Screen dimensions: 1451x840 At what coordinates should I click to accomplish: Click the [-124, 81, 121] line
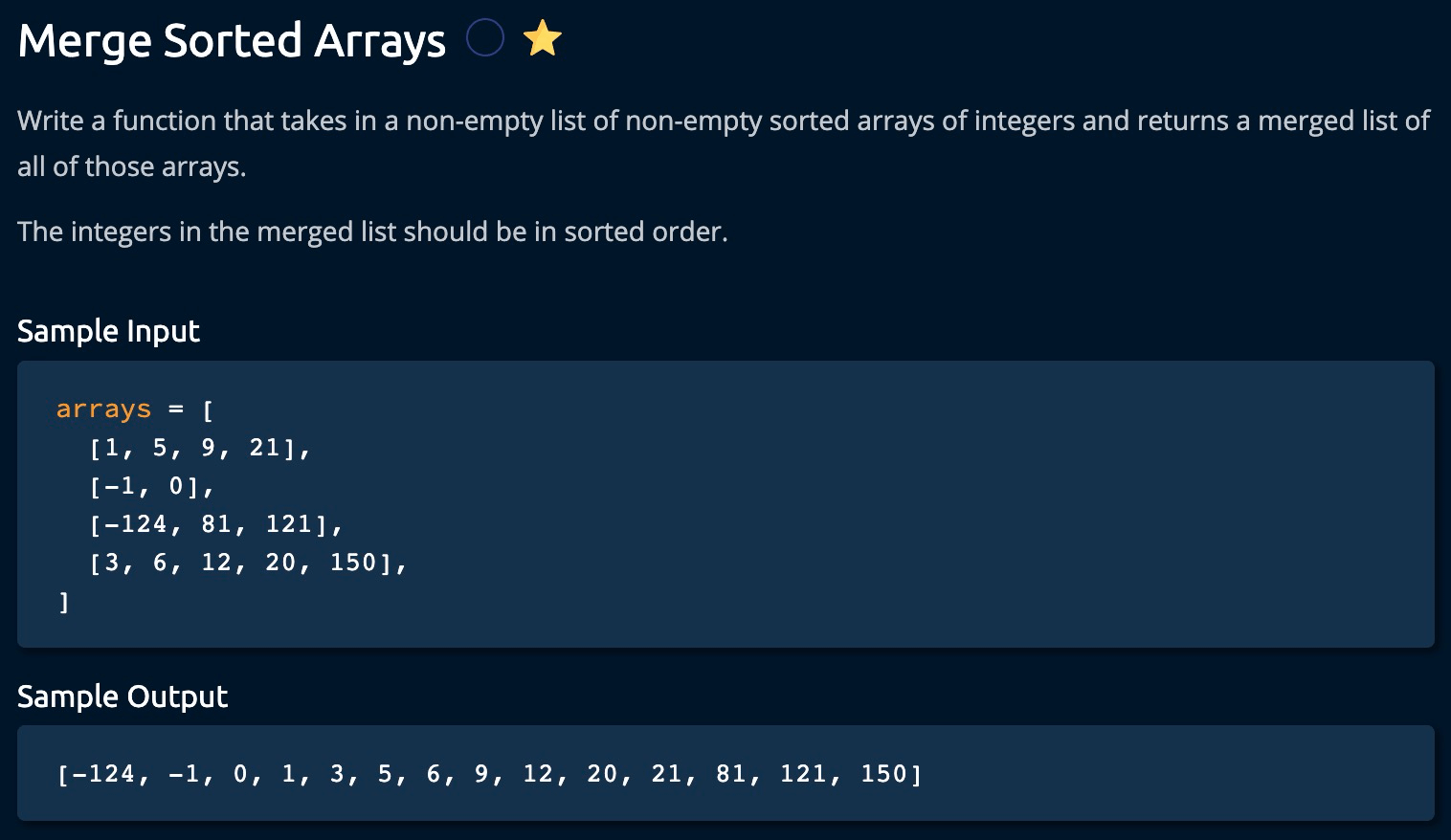[x=215, y=524]
